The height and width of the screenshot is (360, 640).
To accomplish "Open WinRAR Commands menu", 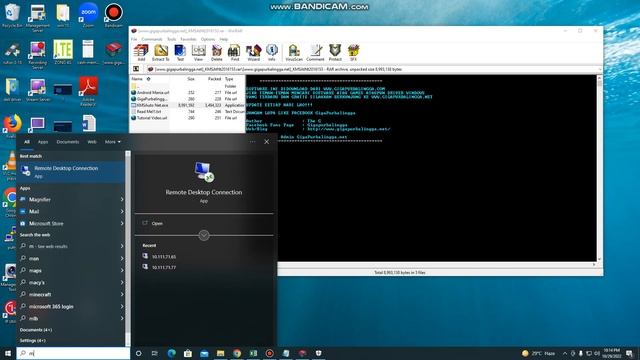I will [x=151, y=39].
